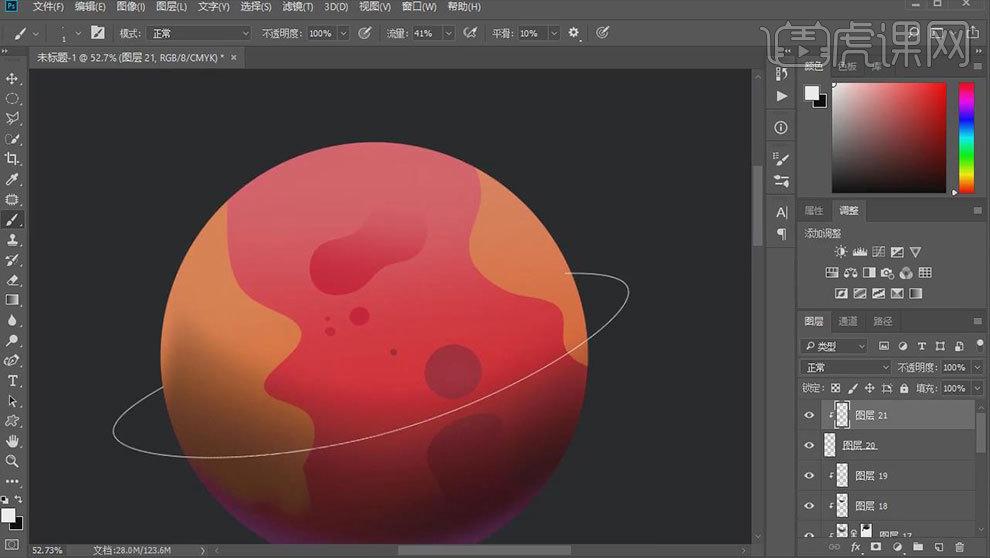Switch to the 通道 tab
The height and width of the screenshot is (558, 990).
tap(848, 321)
